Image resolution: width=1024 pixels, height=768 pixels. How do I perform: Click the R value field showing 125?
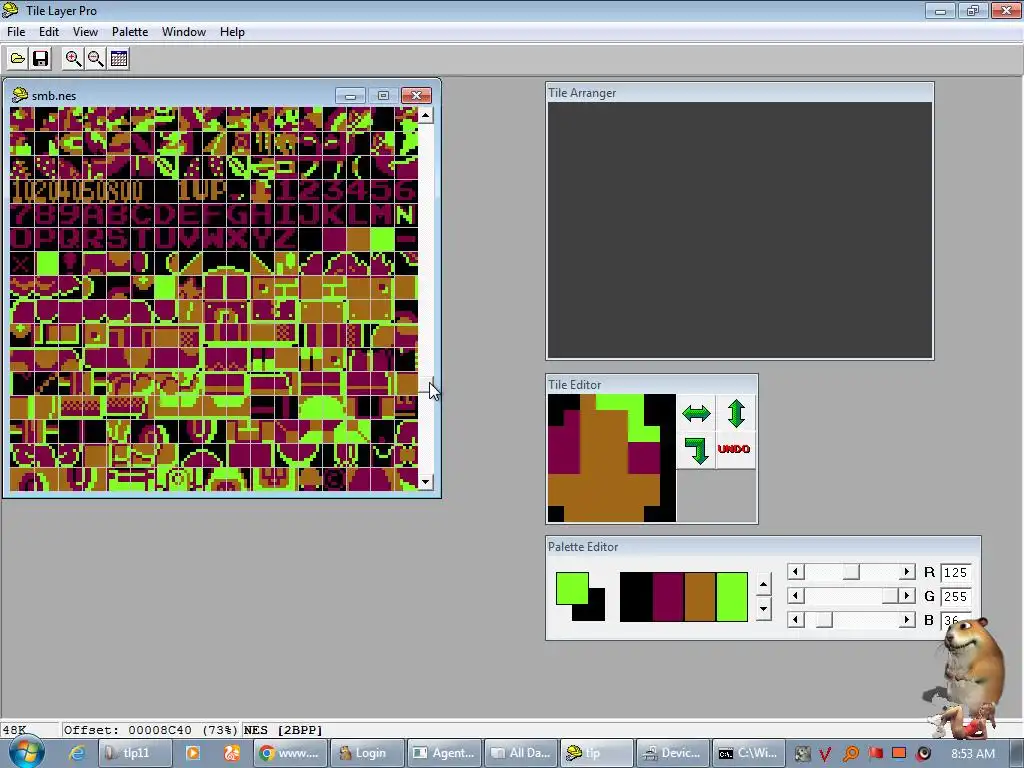click(x=955, y=573)
